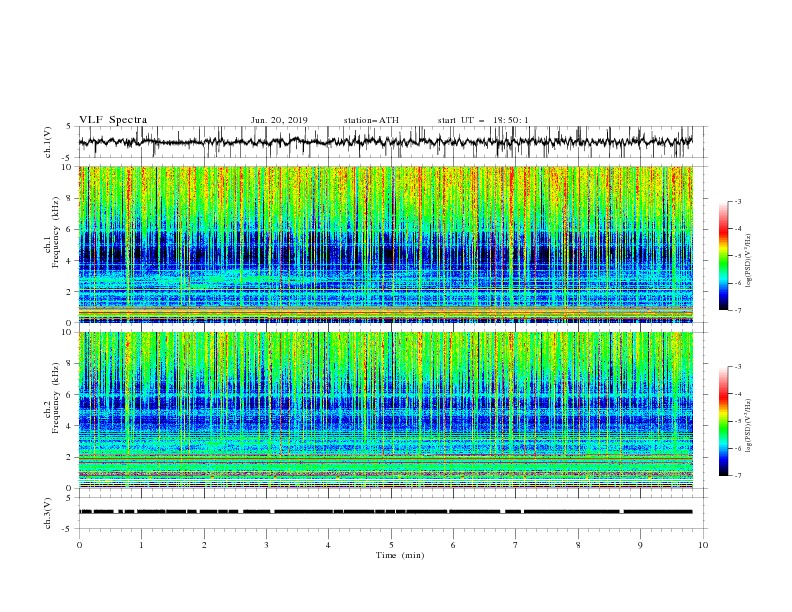This screenshot has width=792, height=612.
Task: Click the "-3" top value of ch.2 colorbar
Action: pyautogui.click(x=737, y=367)
